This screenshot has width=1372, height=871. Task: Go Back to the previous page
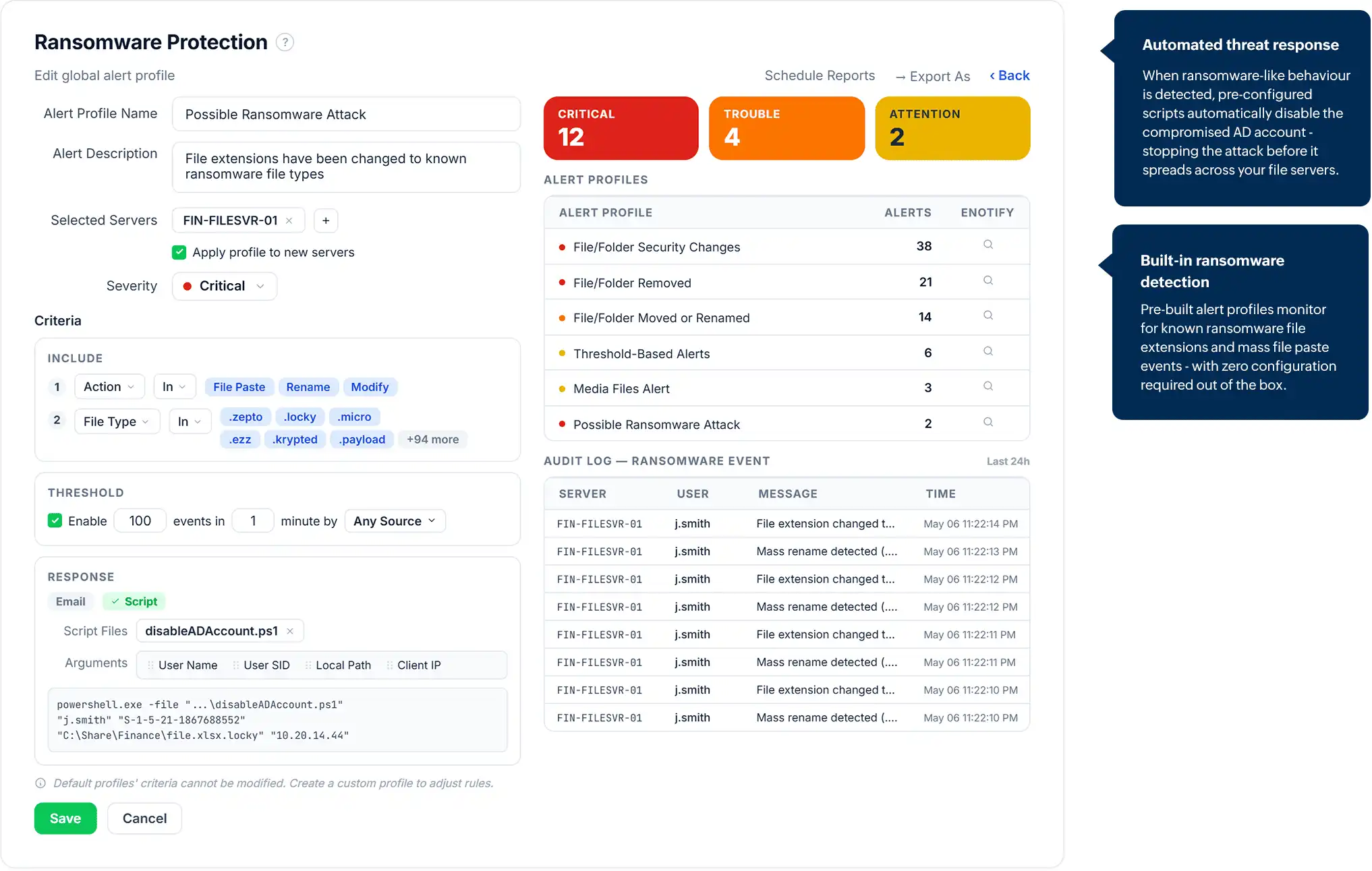point(1009,76)
